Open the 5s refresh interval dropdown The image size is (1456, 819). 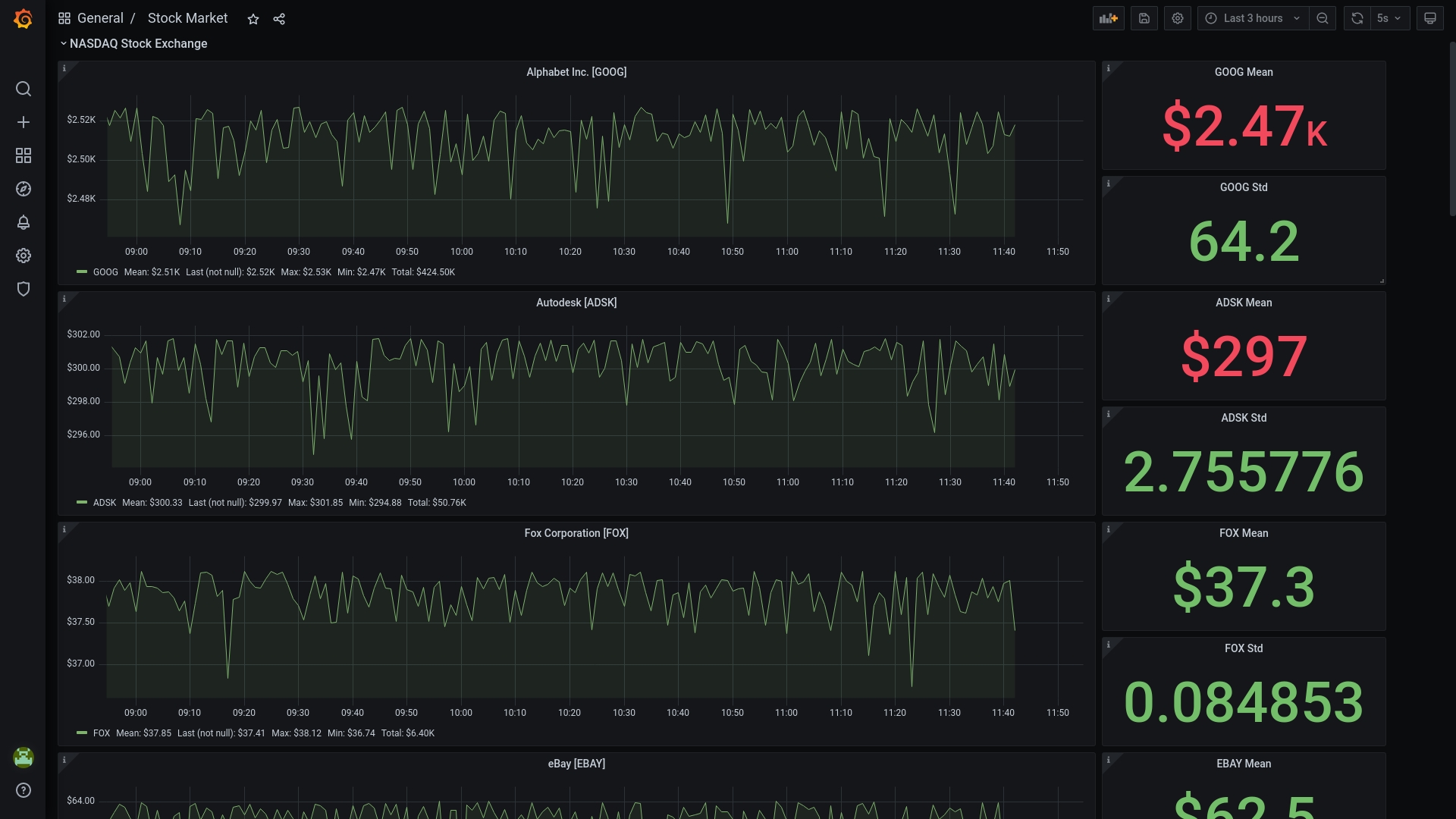pos(1389,18)
